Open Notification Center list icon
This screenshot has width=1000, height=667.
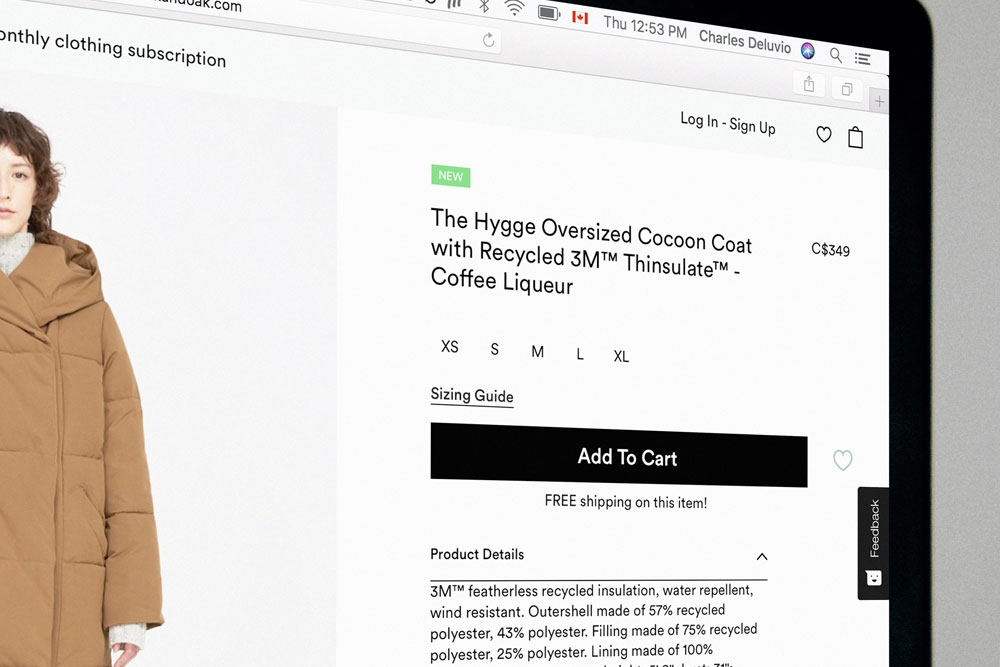pyautogui.click(x=863, y=59)
